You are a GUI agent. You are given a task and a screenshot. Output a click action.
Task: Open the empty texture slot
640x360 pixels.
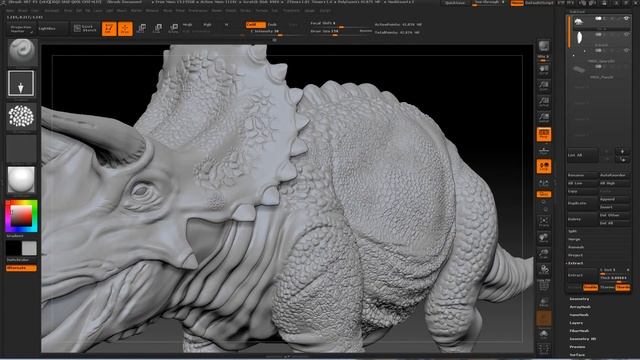coord(21,149)
